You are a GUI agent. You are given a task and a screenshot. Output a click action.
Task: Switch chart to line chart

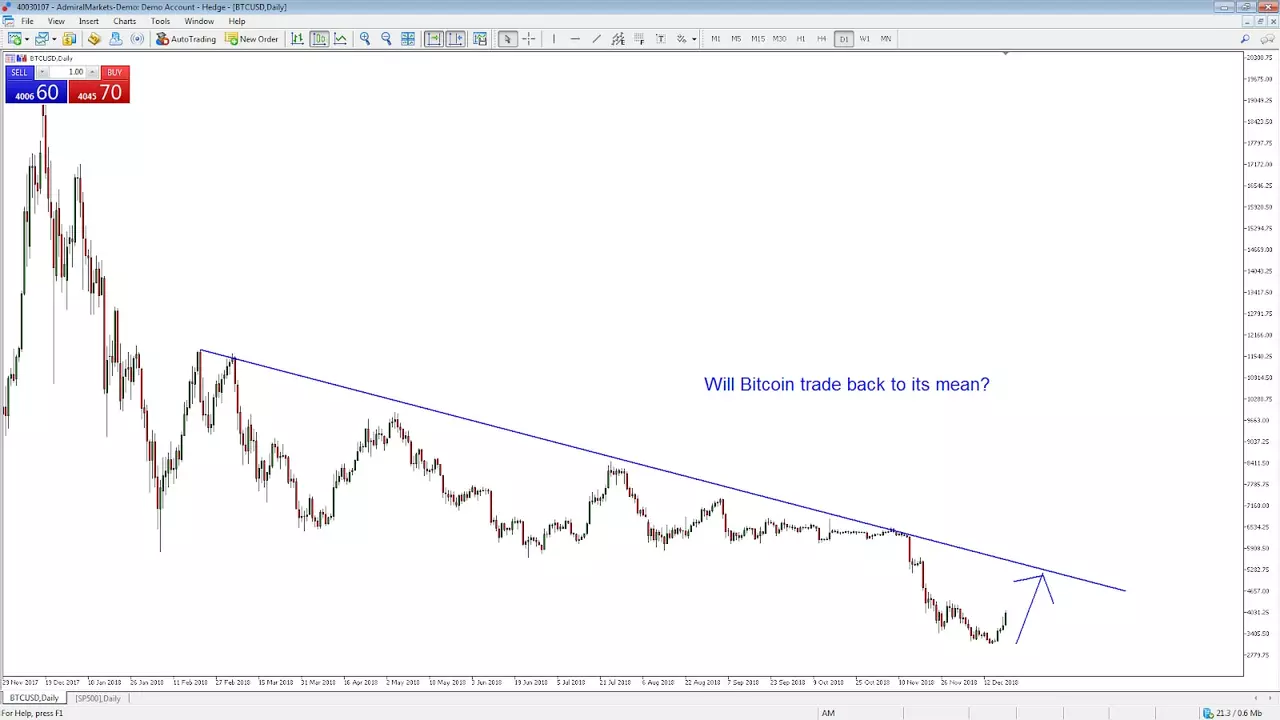(341, 39)
